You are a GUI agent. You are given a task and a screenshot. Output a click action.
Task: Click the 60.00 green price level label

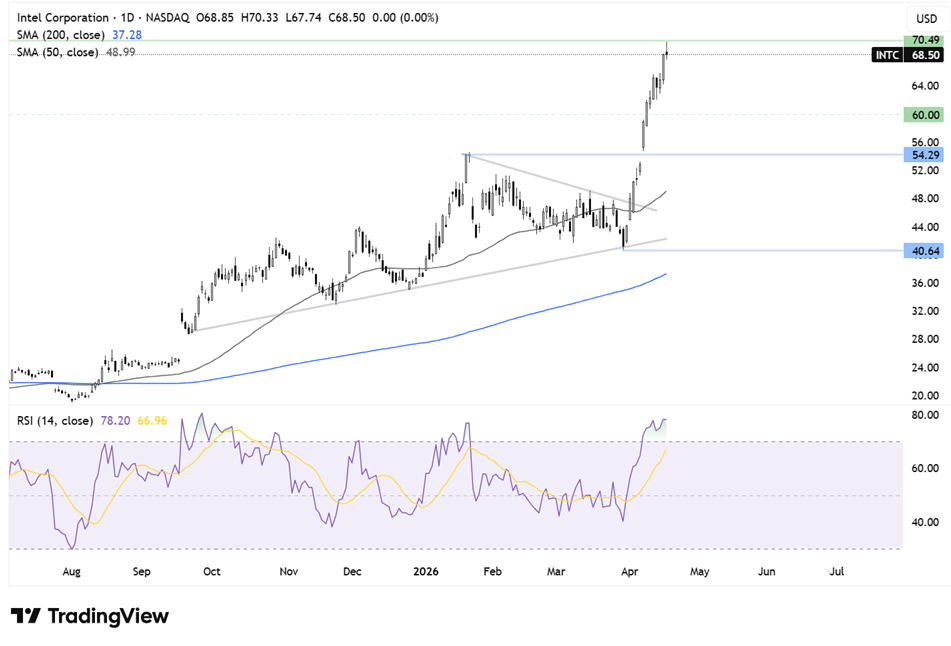coord(924,115)
